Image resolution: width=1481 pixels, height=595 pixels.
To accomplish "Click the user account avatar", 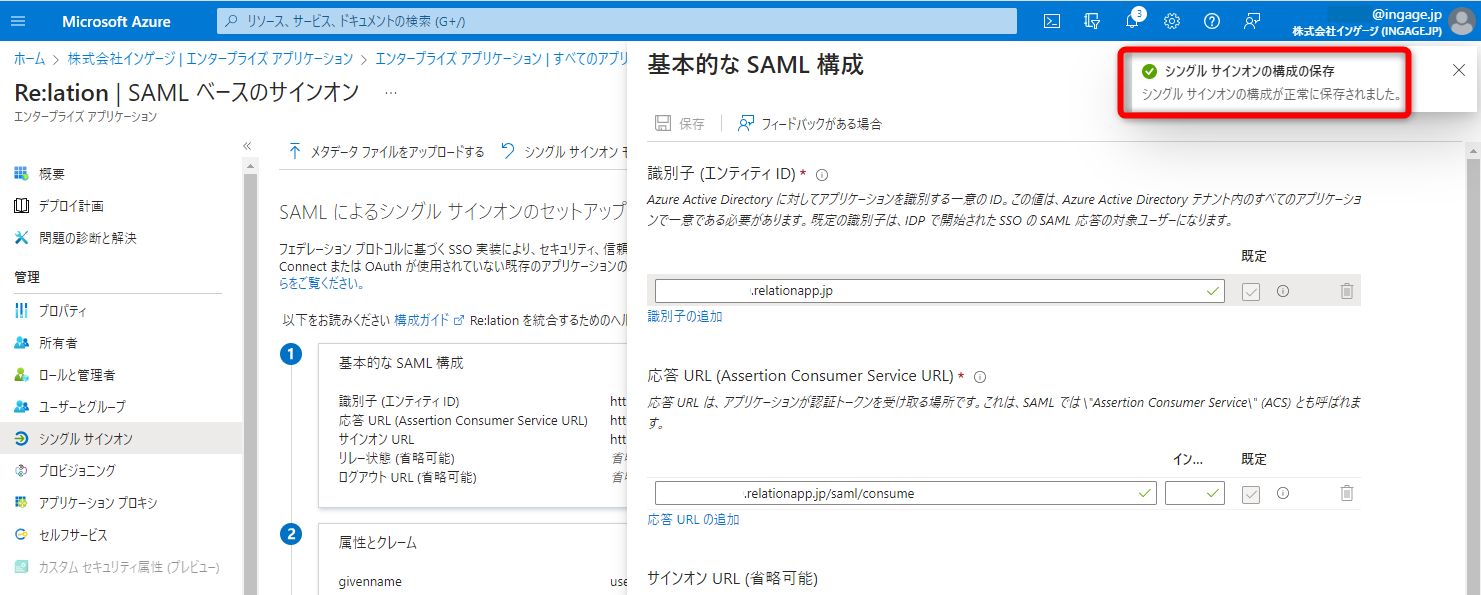I will pyautogui.click(x=1461, y=21).
